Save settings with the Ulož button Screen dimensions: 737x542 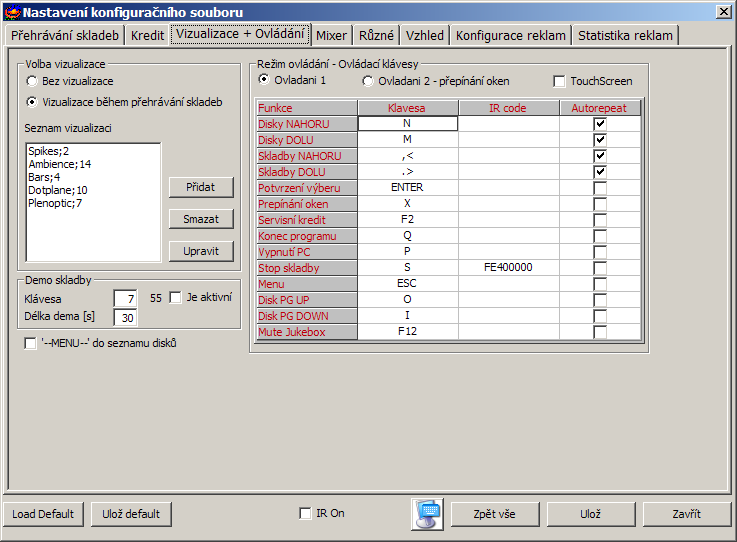590,514
